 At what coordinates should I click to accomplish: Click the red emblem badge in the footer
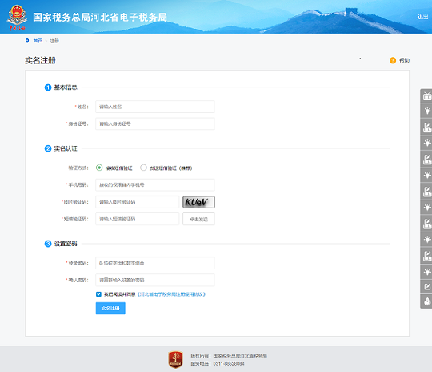pos(175,360)
